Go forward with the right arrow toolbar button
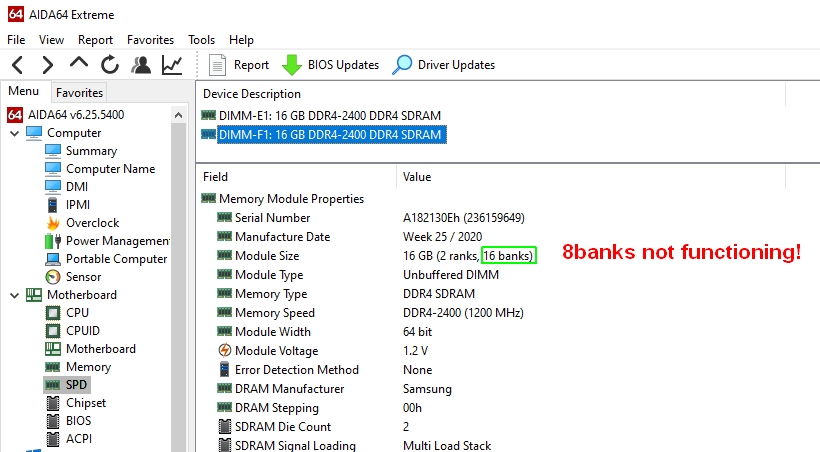 [48, 65]
